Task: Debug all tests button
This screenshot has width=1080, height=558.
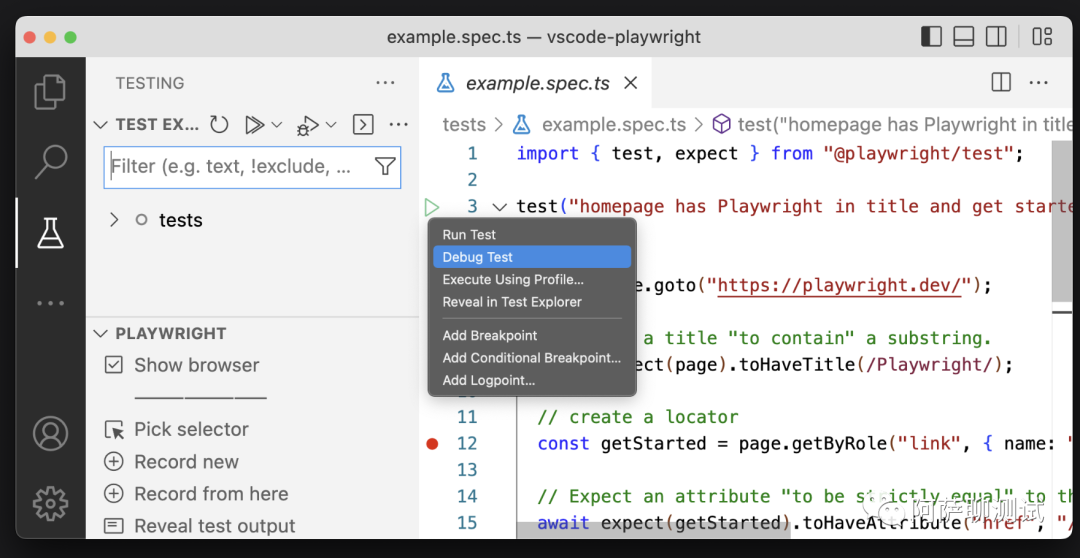Action: click(307, 125)
